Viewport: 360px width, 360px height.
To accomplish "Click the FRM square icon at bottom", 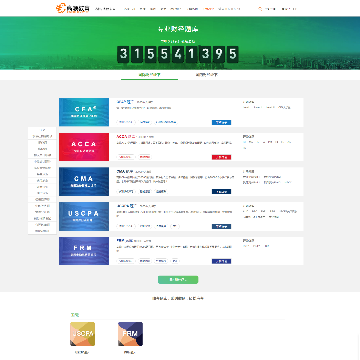I will tap(130, 334).
